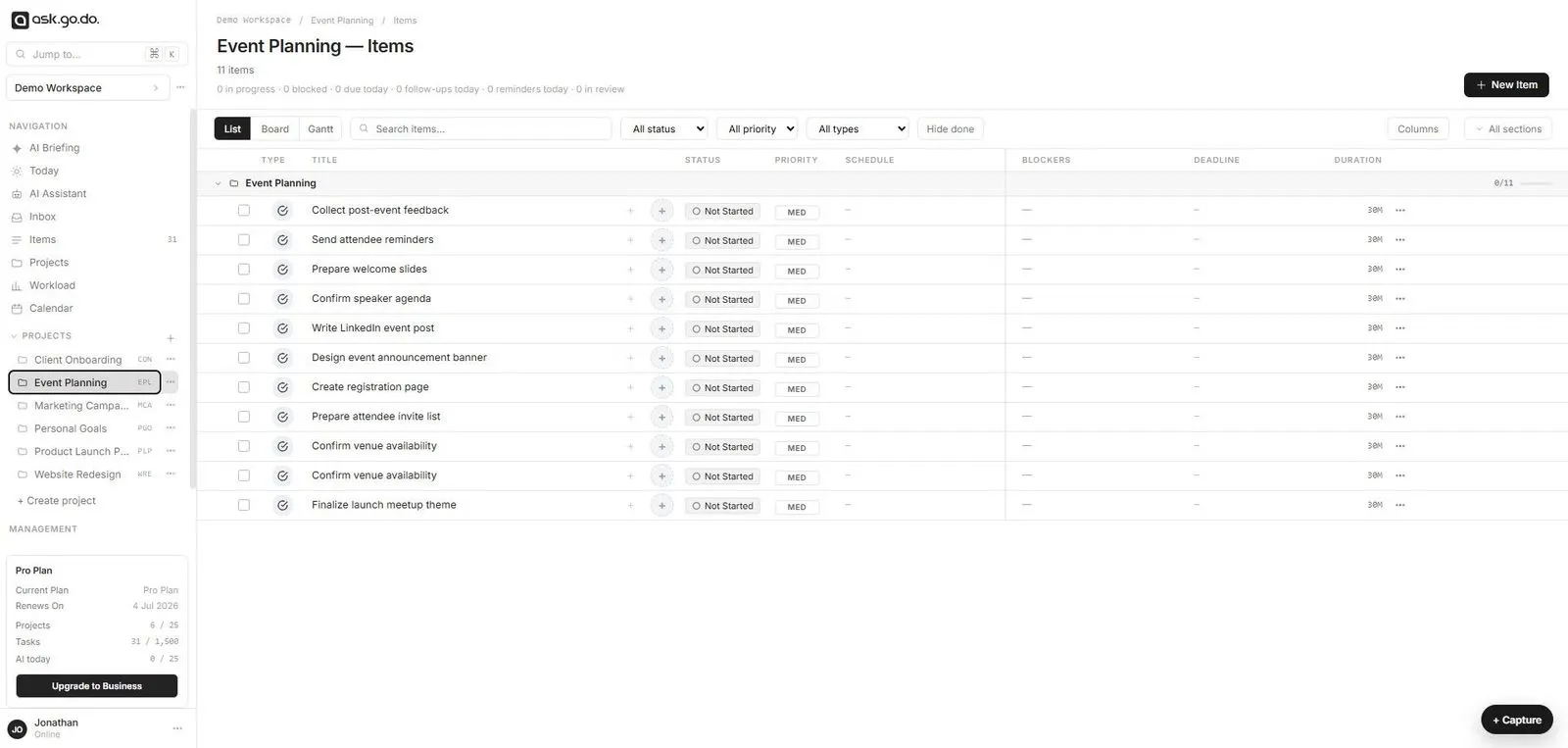The height and width of the screenshot is (748, 1568).
Task: Switch to the List view tab
Action: tap(232, 128)
